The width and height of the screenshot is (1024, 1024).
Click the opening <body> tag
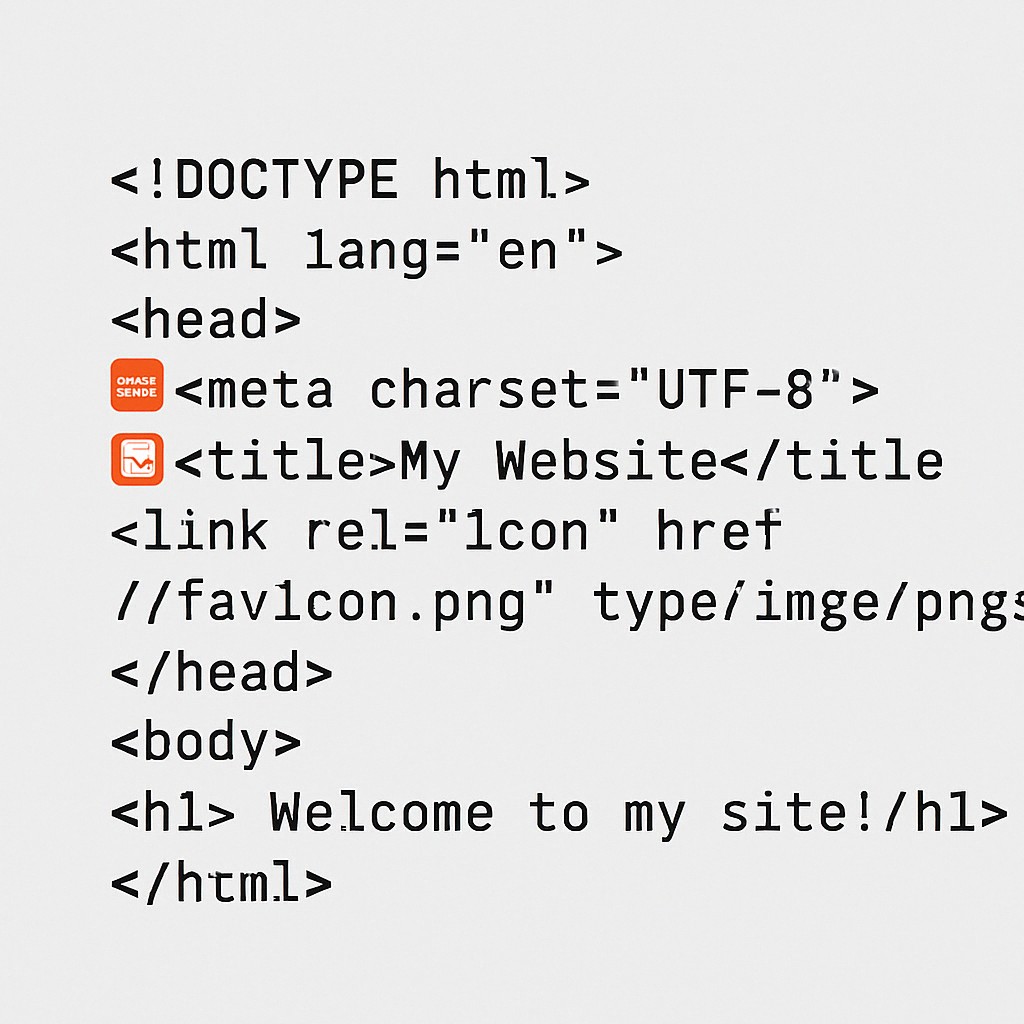tap(206, 744)
